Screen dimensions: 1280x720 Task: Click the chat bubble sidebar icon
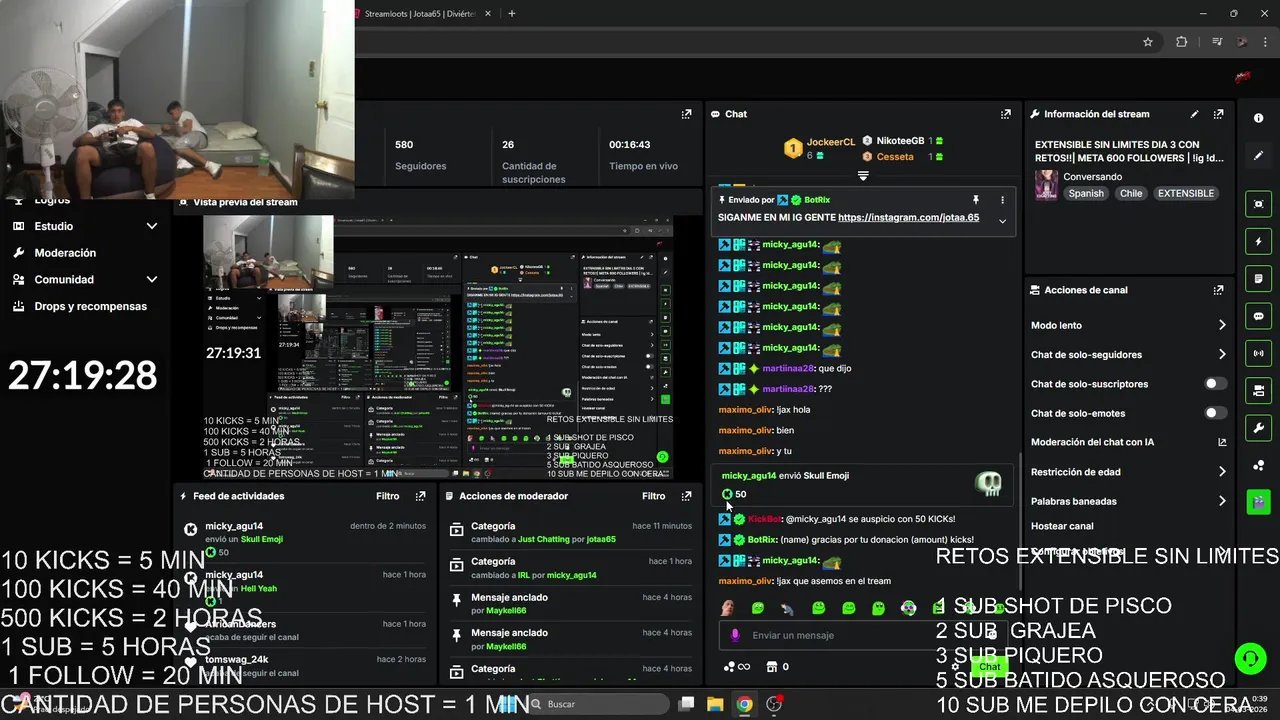[1258, 316]
